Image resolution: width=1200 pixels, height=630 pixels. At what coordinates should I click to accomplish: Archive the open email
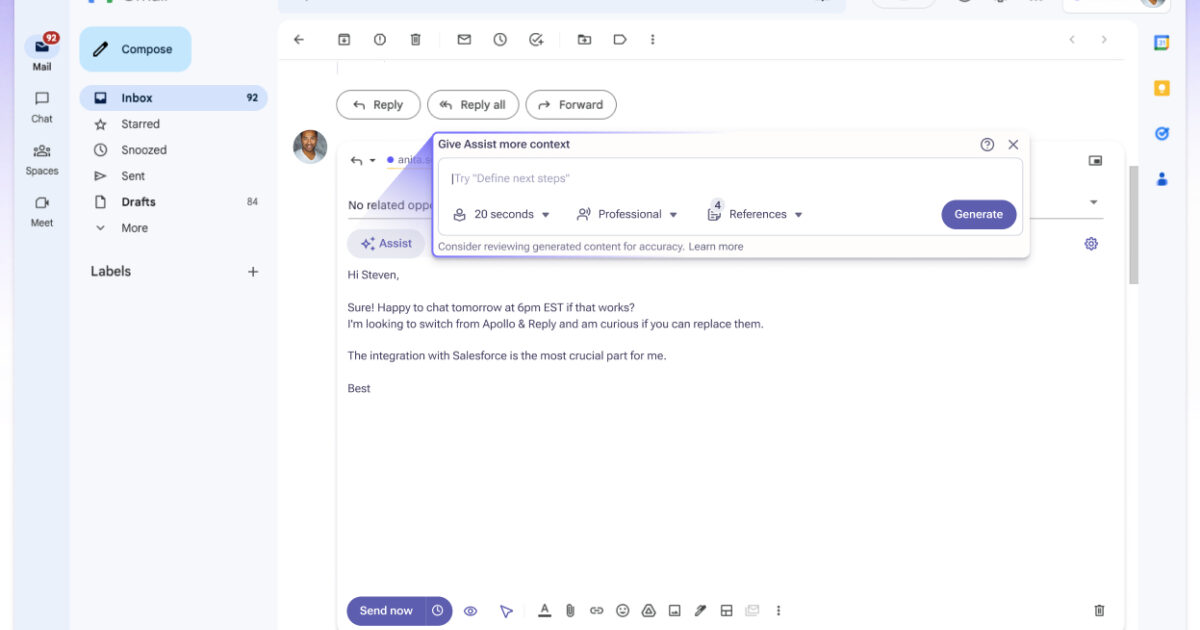[344, 39]
